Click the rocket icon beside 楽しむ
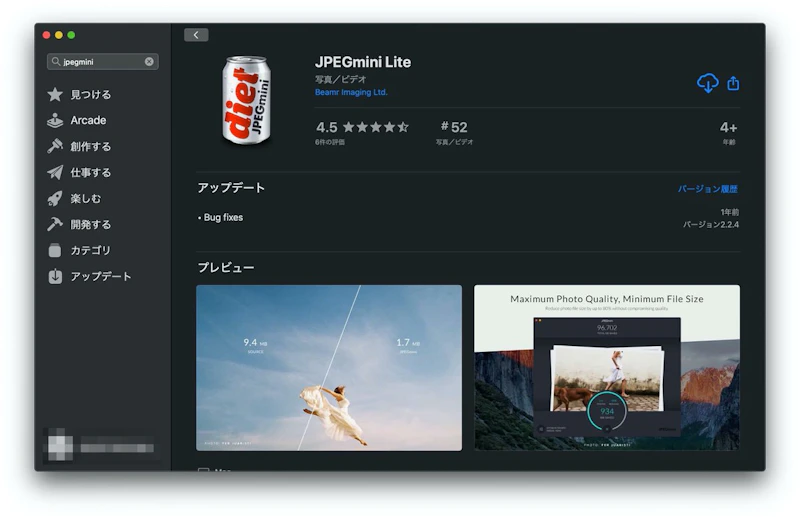 55,198
